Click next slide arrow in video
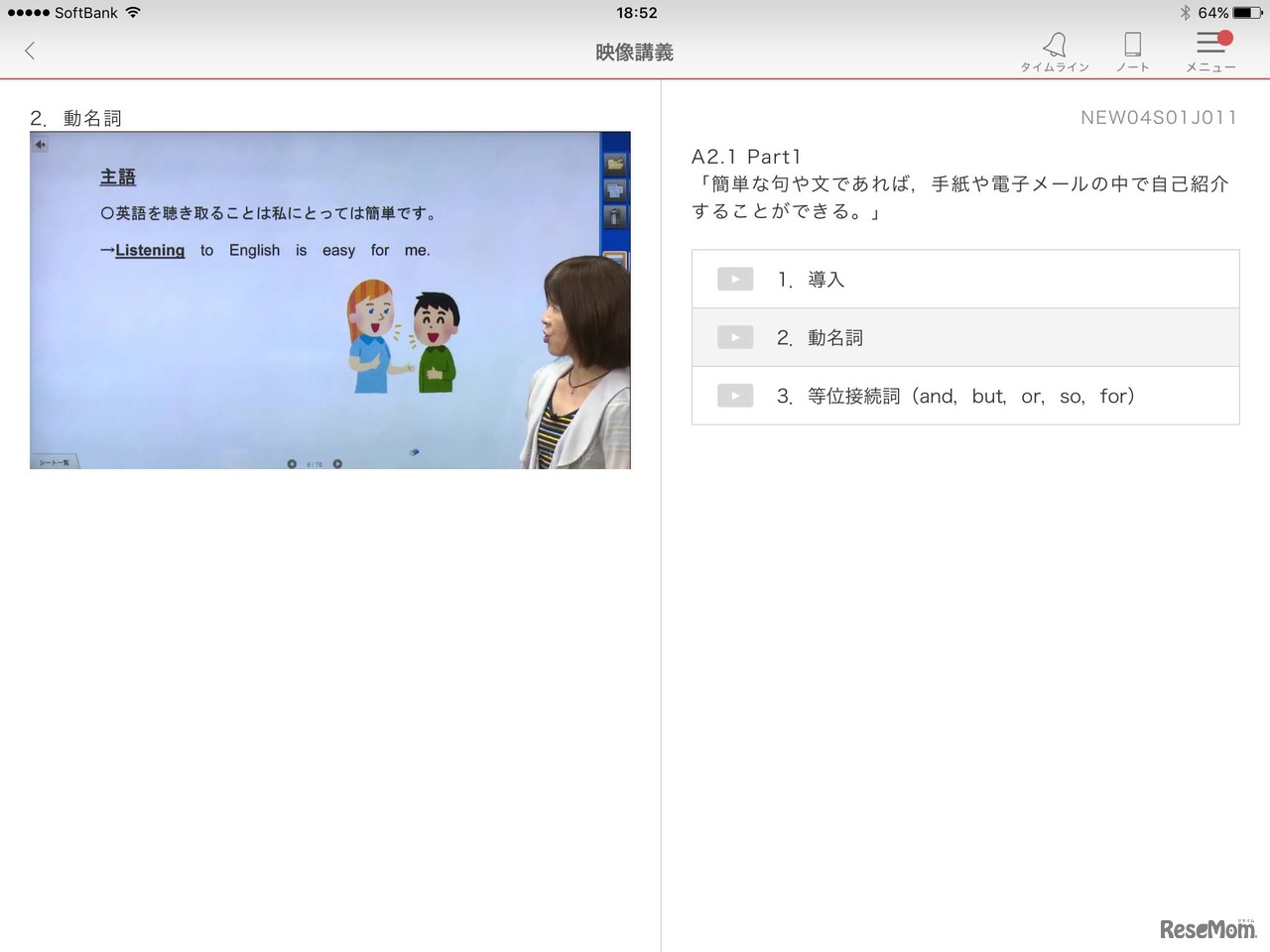Image resolution: width=1270 pixels, height=952 pixels. (x=337, y=463)
